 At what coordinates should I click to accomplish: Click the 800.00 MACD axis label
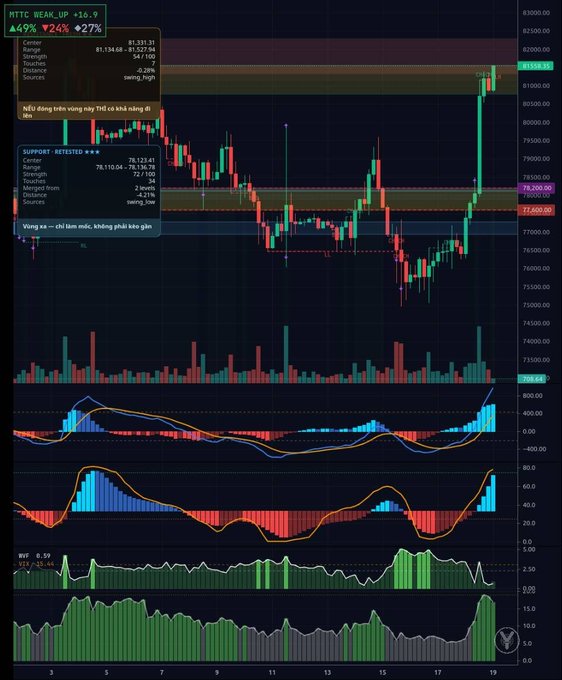click(x=532, y=396)
